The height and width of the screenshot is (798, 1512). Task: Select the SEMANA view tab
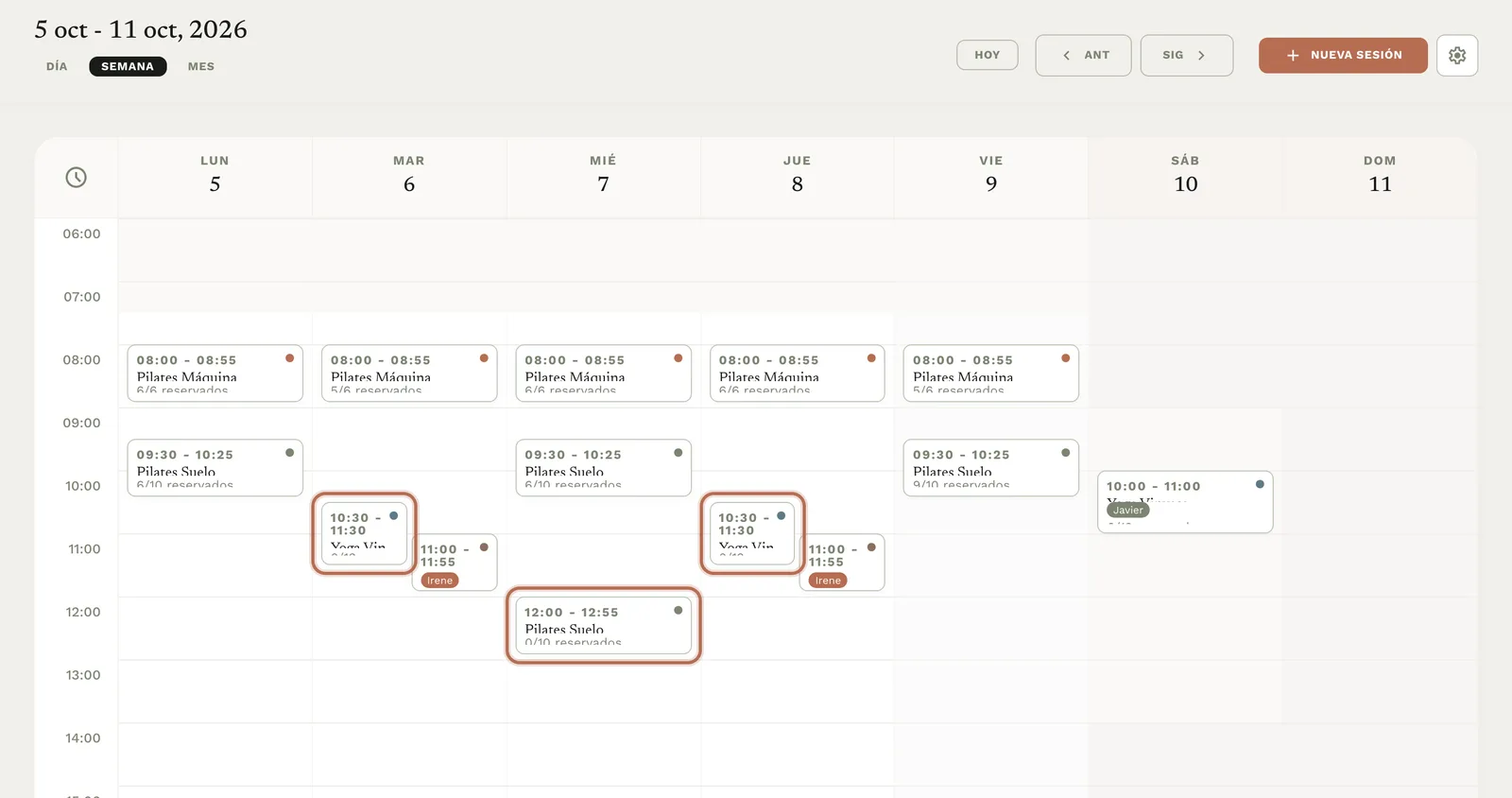128,66
